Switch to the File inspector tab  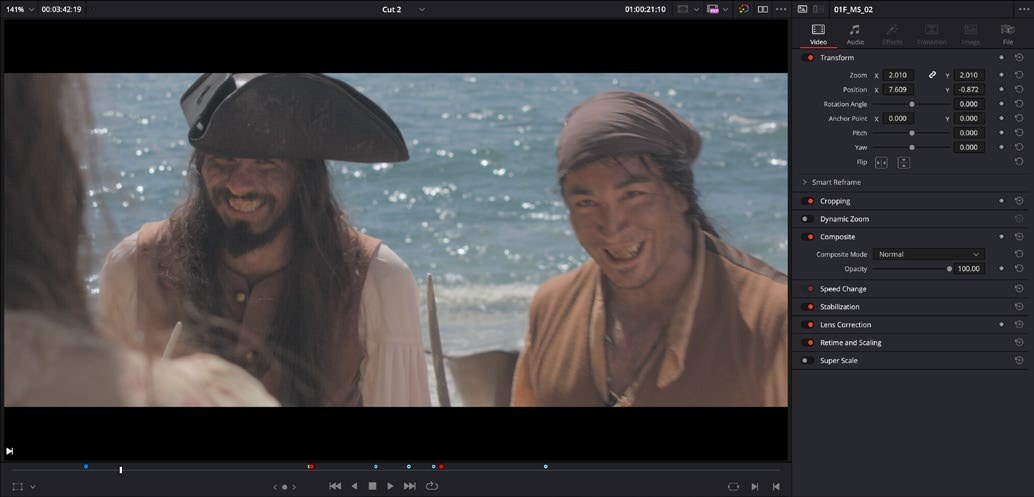pos(1008,35)
